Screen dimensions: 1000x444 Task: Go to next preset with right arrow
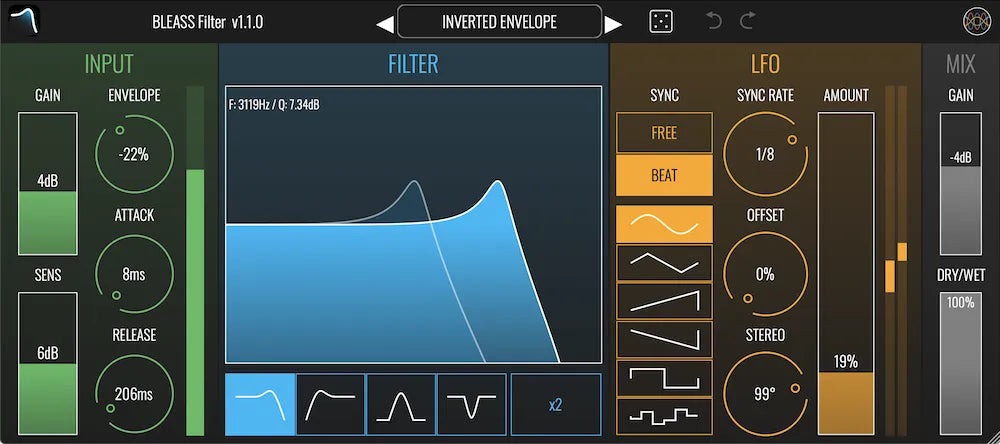coord(613,23)
